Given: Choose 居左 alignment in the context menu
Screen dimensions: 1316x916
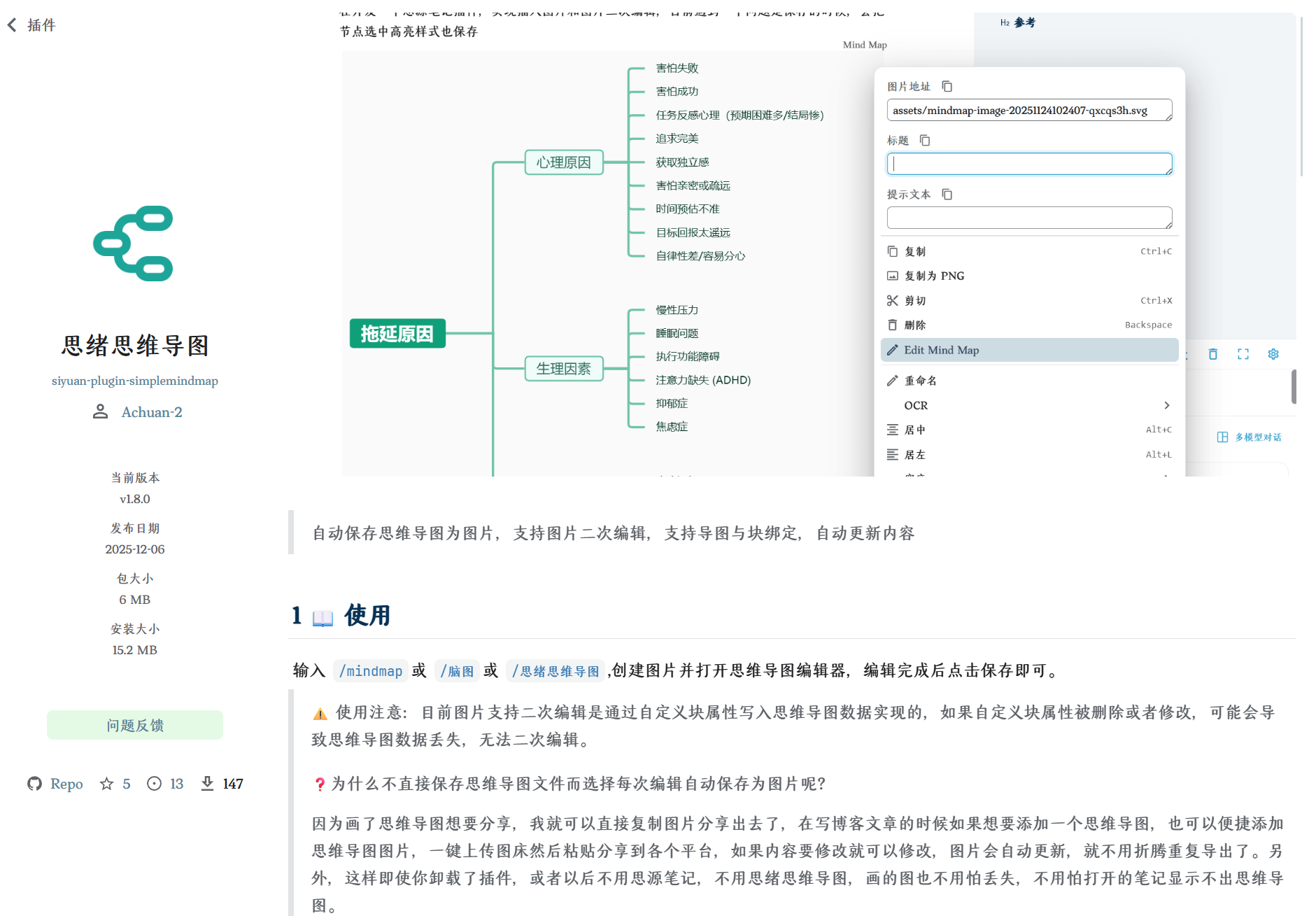Looking at the screenshot, I should [1029, 454].
